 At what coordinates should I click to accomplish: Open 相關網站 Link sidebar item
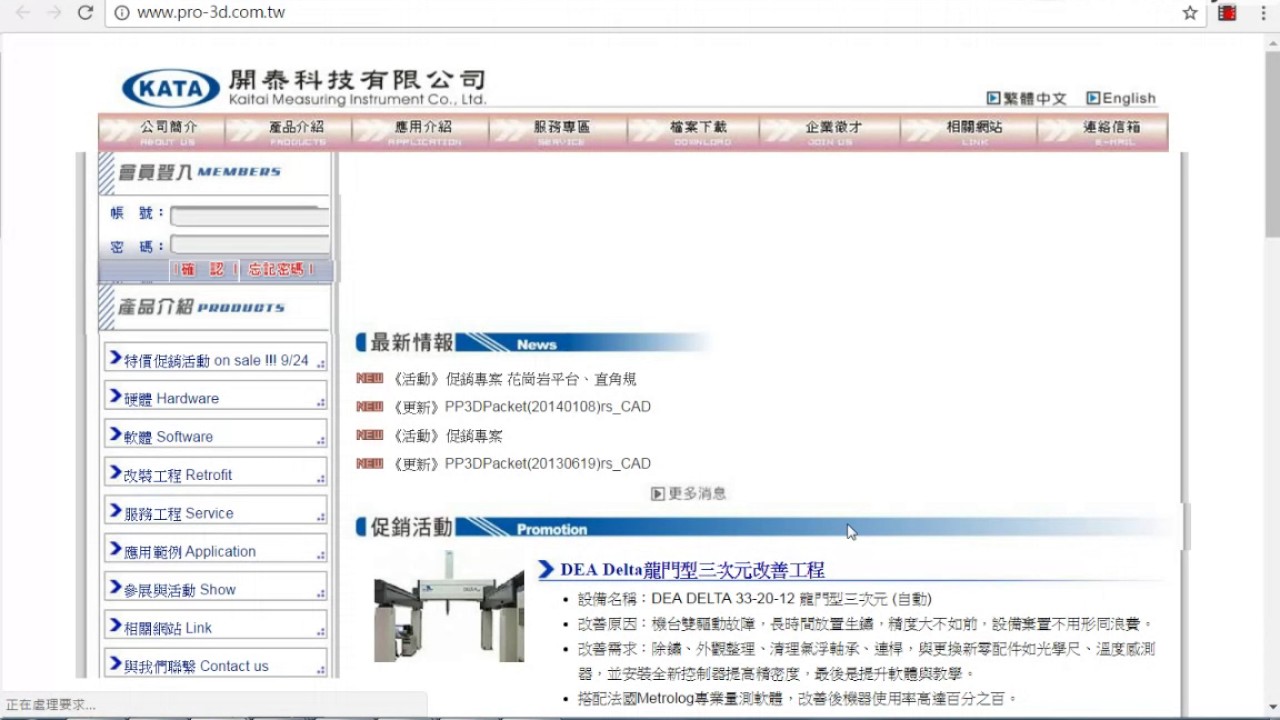point(216,626)
